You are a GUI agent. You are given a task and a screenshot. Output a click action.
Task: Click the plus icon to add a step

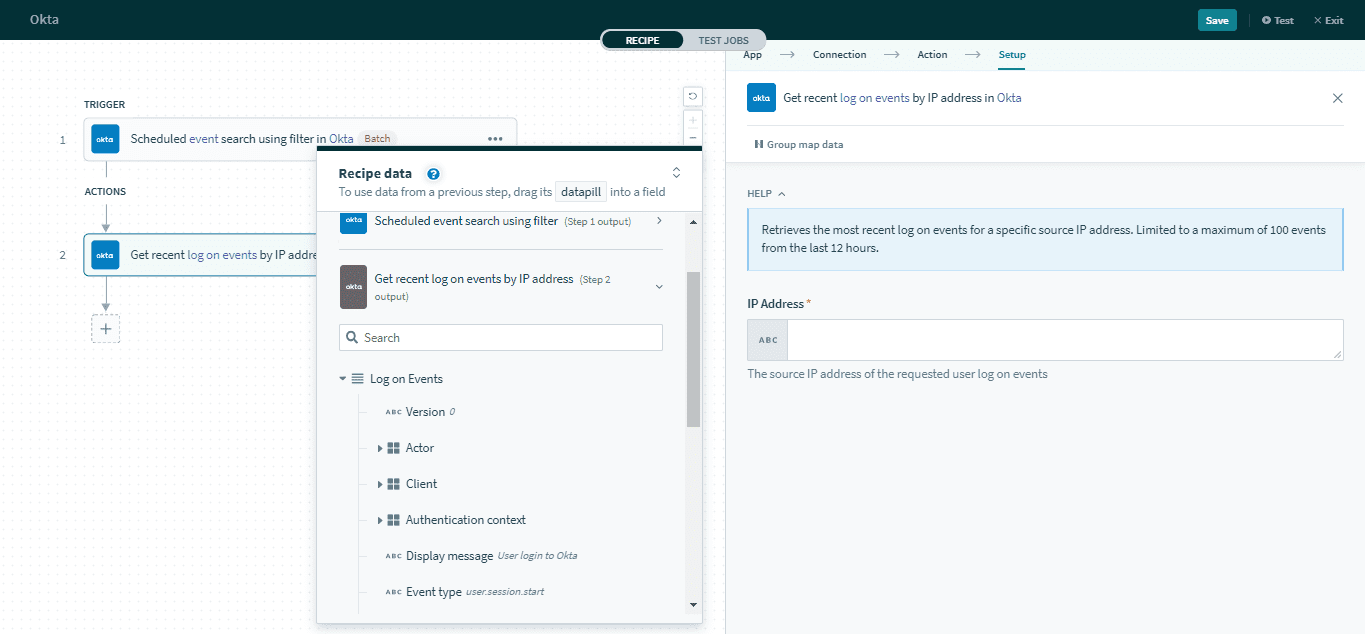pos(105,329)
